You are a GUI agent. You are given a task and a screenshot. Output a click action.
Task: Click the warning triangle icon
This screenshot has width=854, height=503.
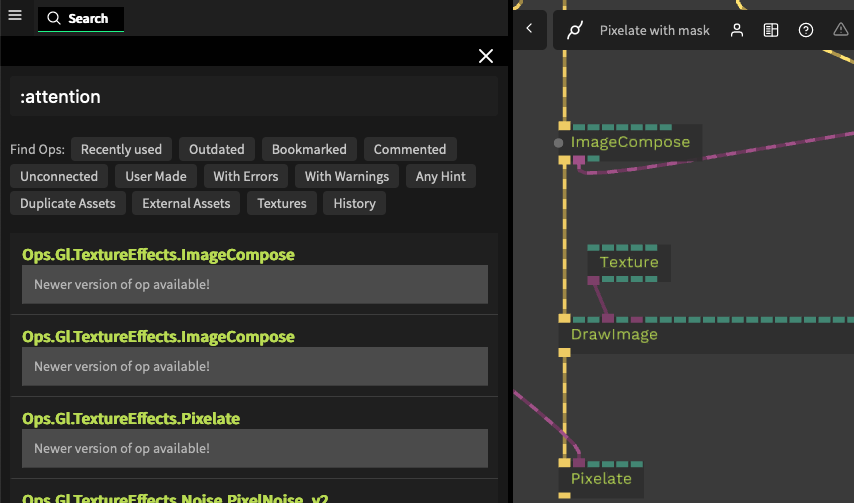tap(841, 29)
